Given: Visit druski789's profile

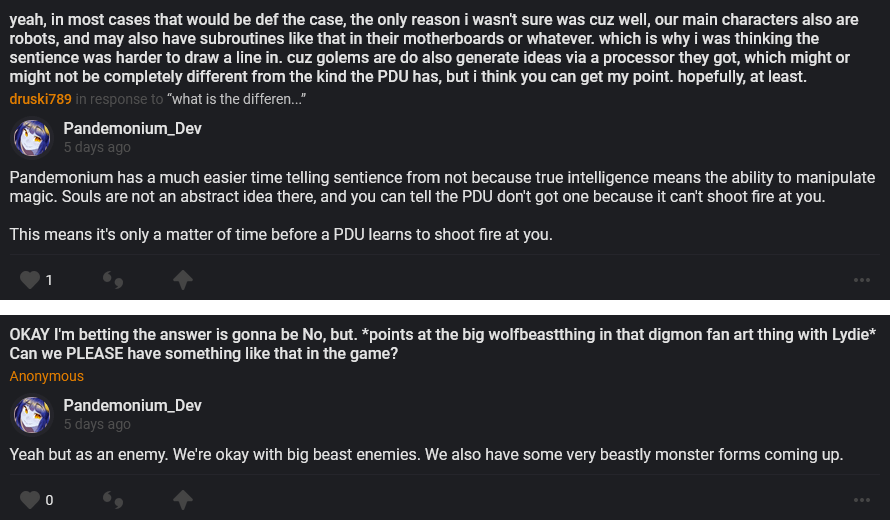Looking at the screenshot, I should tap(40, 99).
